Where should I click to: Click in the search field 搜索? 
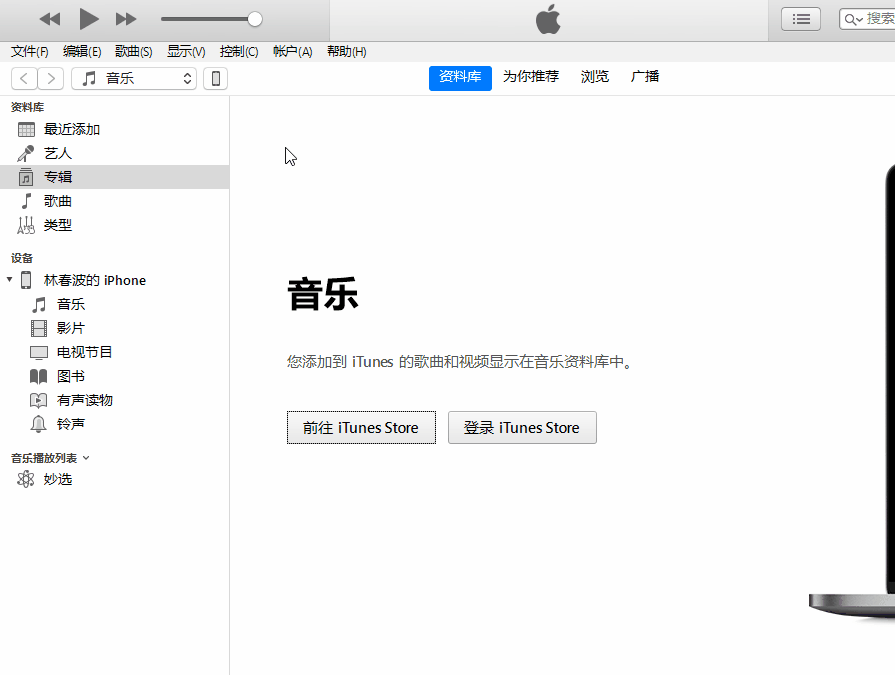pyautogui.click(x=868, y=19)
